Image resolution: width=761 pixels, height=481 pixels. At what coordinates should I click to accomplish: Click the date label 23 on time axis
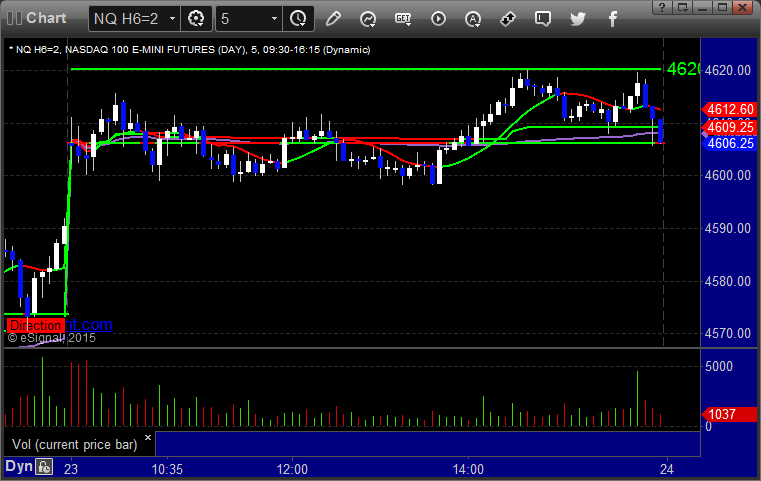click(x=71, y=469)
